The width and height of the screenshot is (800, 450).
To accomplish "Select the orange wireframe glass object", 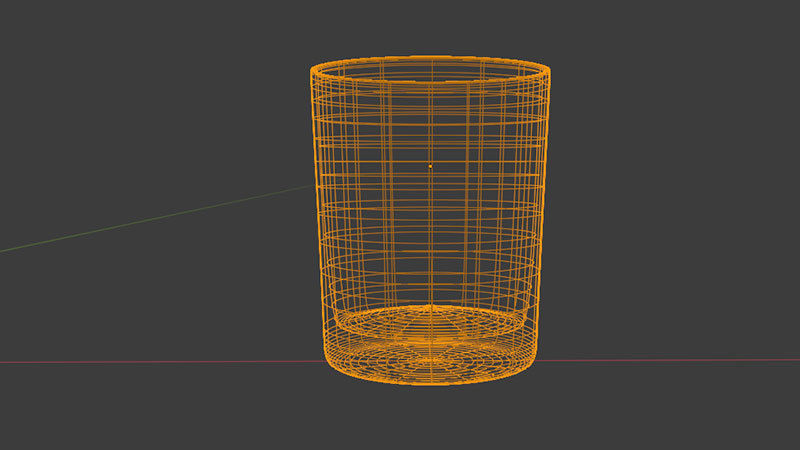I will tap(430, 220).
